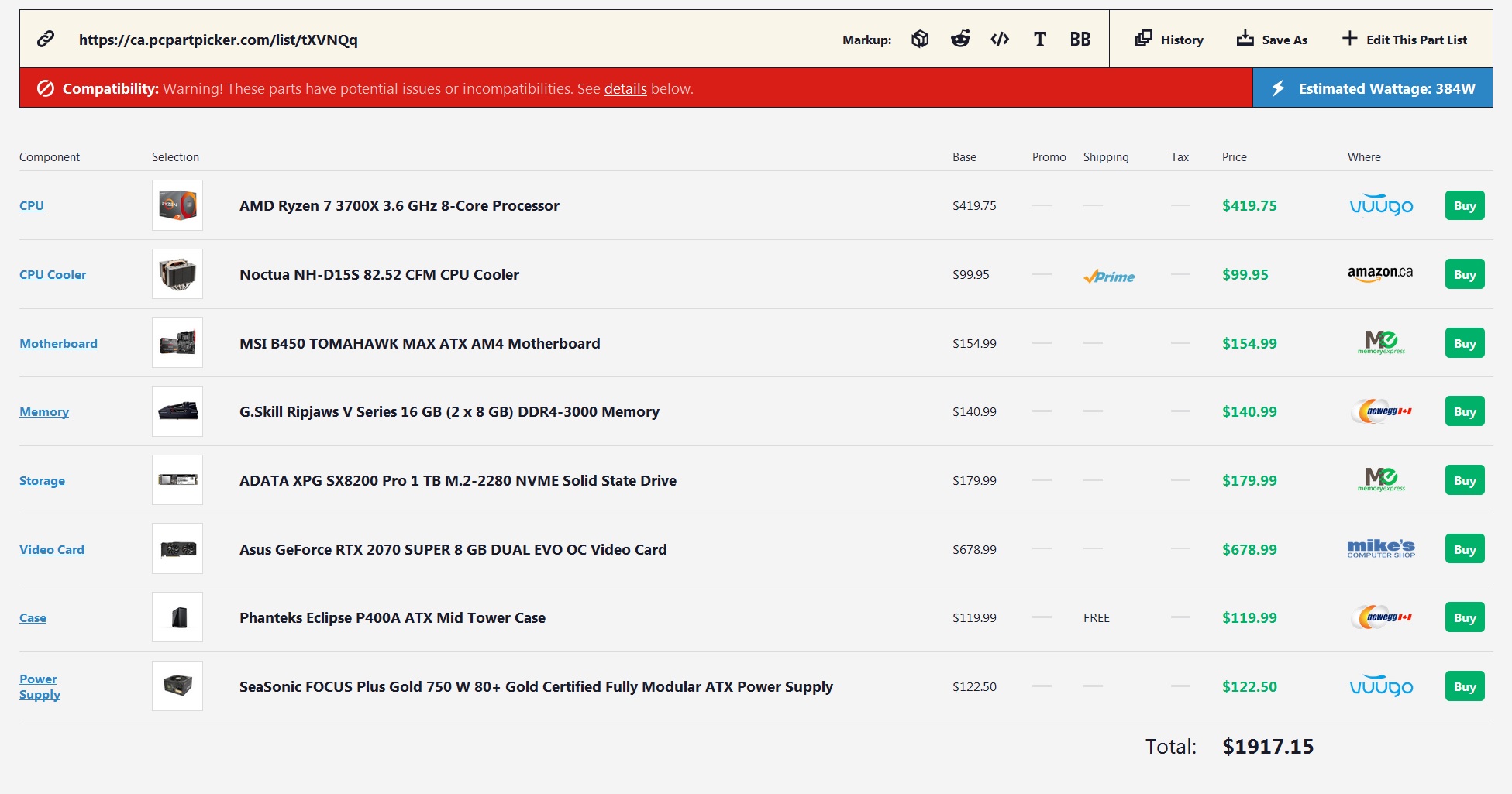Click the MSI B450 motherboard thumbnail

[177, 342]
